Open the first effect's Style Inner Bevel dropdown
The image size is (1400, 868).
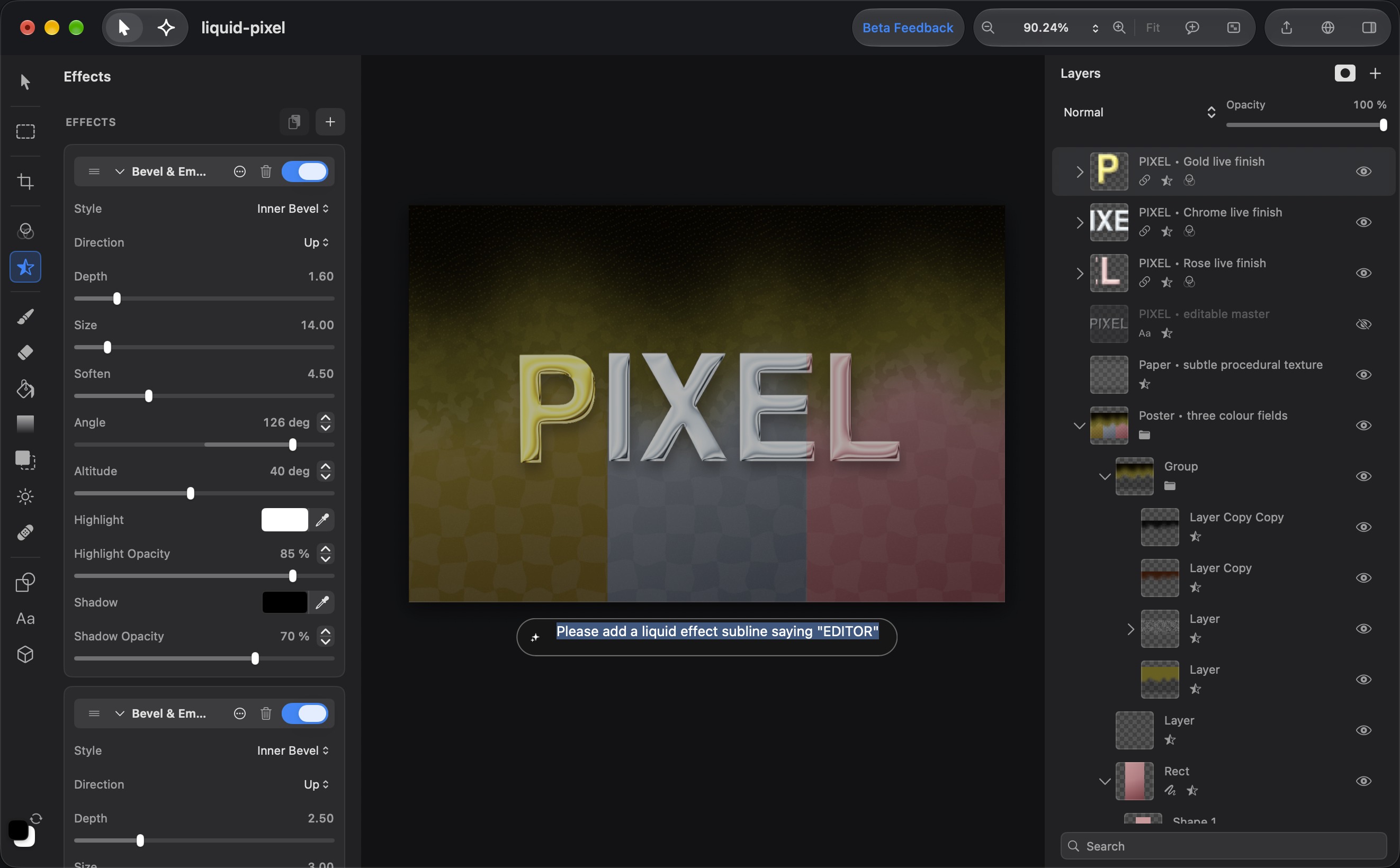coord(293,209)
